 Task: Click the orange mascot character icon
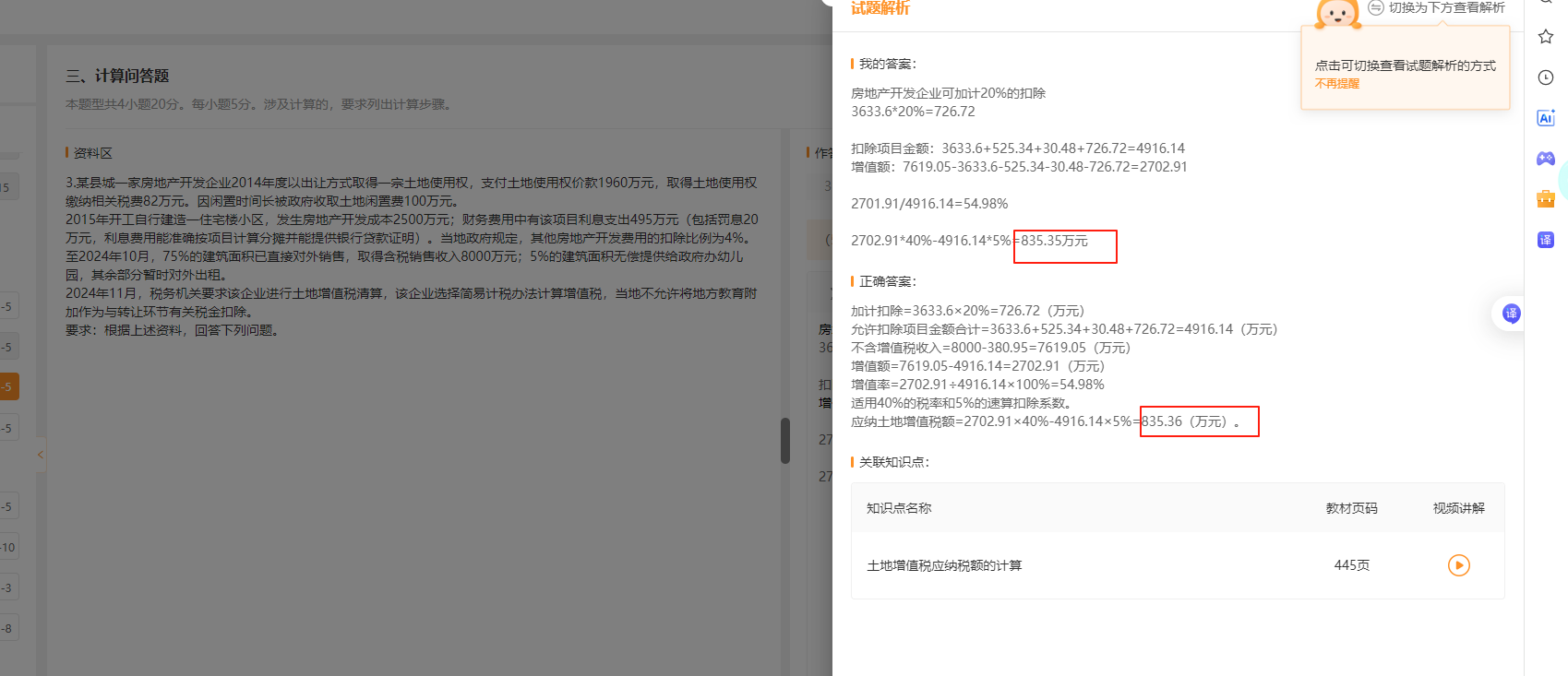[x=1337, y=13]
